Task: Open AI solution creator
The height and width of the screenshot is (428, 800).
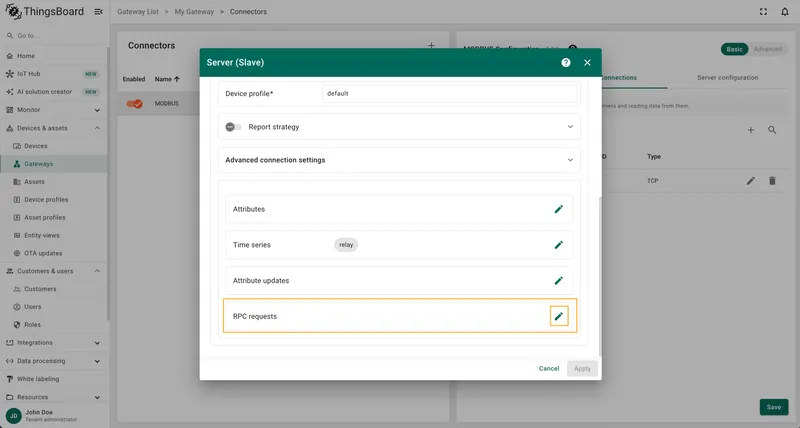Action: [x=54, y=92]
